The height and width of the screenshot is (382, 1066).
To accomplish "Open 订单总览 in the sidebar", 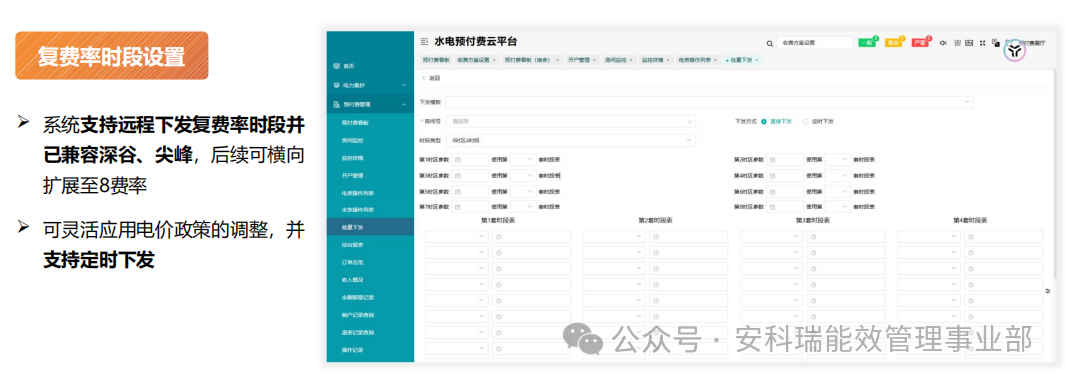I will click(370, 262).
